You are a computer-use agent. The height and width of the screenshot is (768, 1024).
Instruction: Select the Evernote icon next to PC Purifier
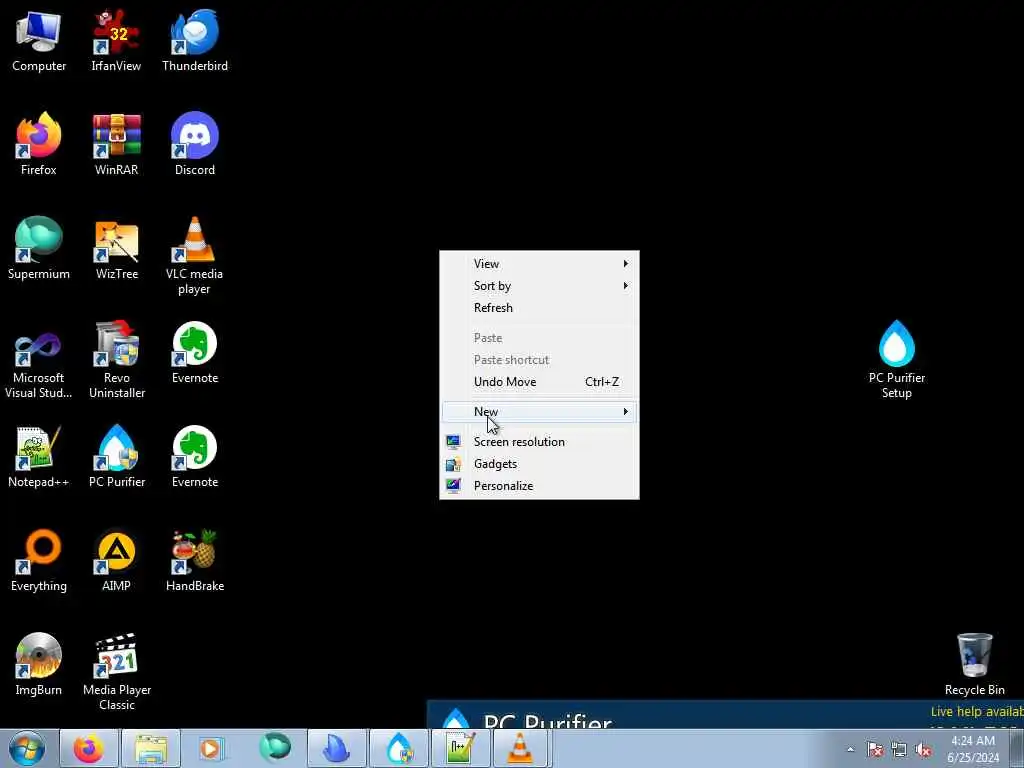coord(195,456)
